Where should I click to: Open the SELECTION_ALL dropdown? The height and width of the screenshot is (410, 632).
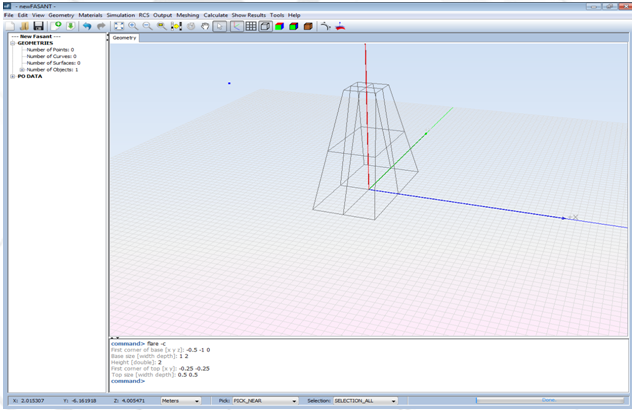pos(366,400)
